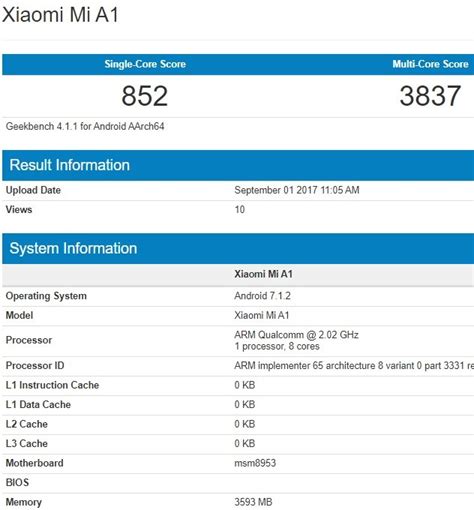Image resolution: width=474 pixels, height=510 pixels.
Task: Select the L2 Cache 0 KB value
Action: coord(245,424)
